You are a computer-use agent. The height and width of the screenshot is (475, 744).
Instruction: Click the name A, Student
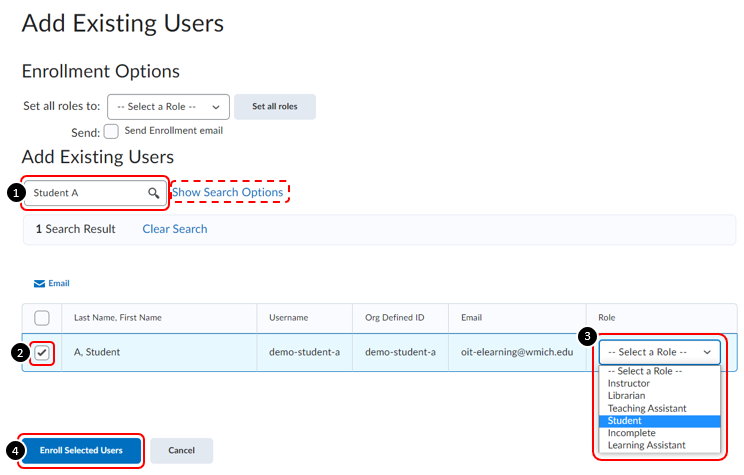click(97, 352)
